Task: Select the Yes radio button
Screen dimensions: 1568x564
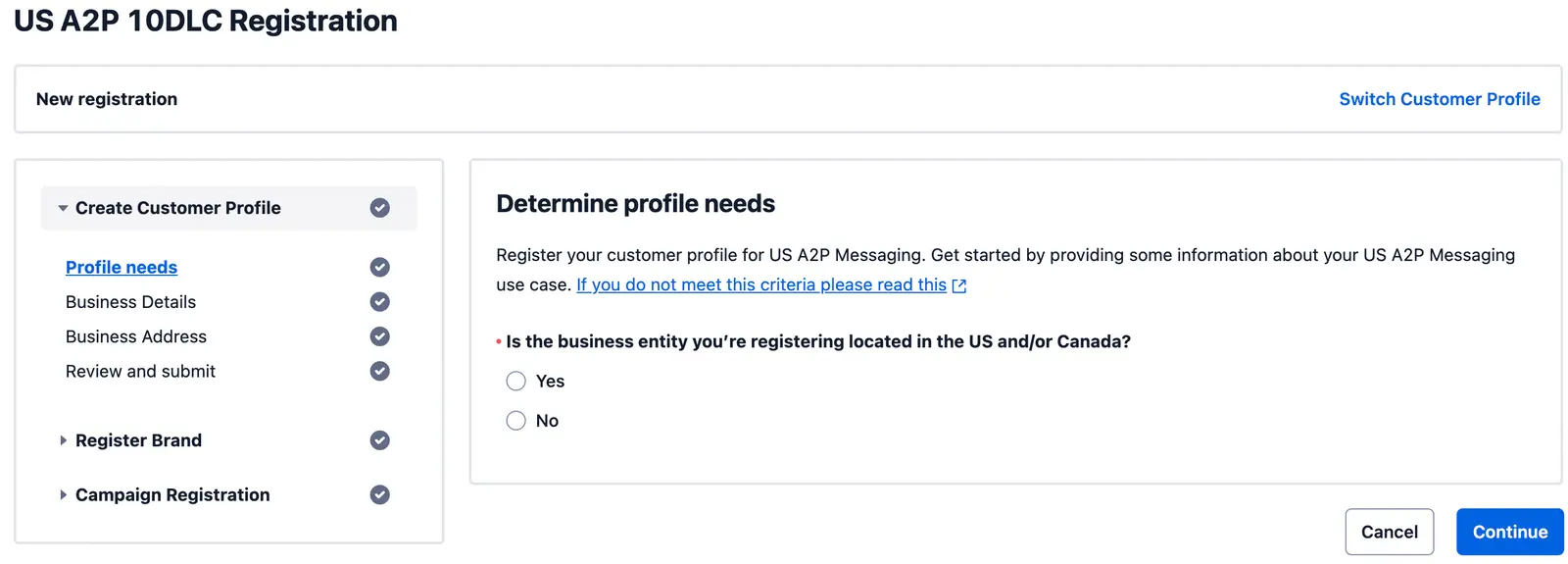Action: point(516,381)
